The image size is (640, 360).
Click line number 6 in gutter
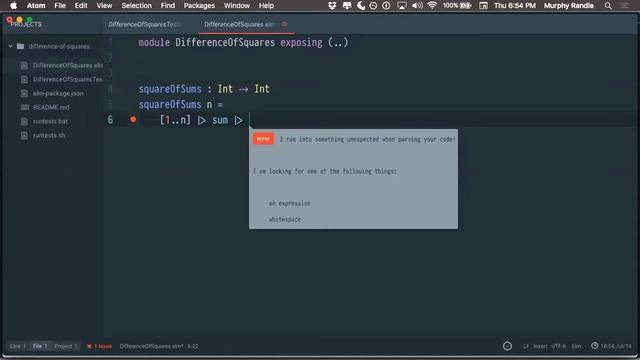click(110, 120)
